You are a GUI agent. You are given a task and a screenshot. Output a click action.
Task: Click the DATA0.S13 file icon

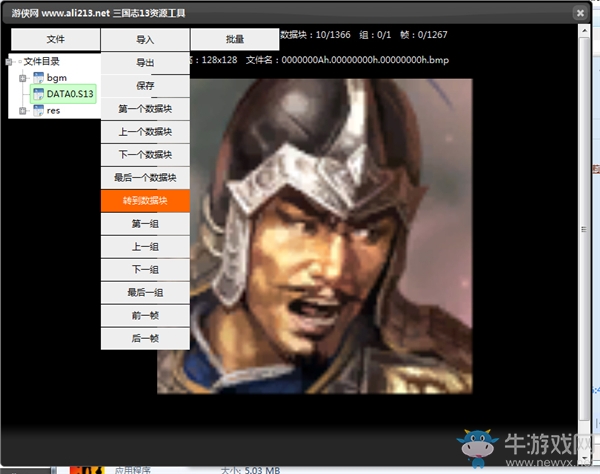38,94
